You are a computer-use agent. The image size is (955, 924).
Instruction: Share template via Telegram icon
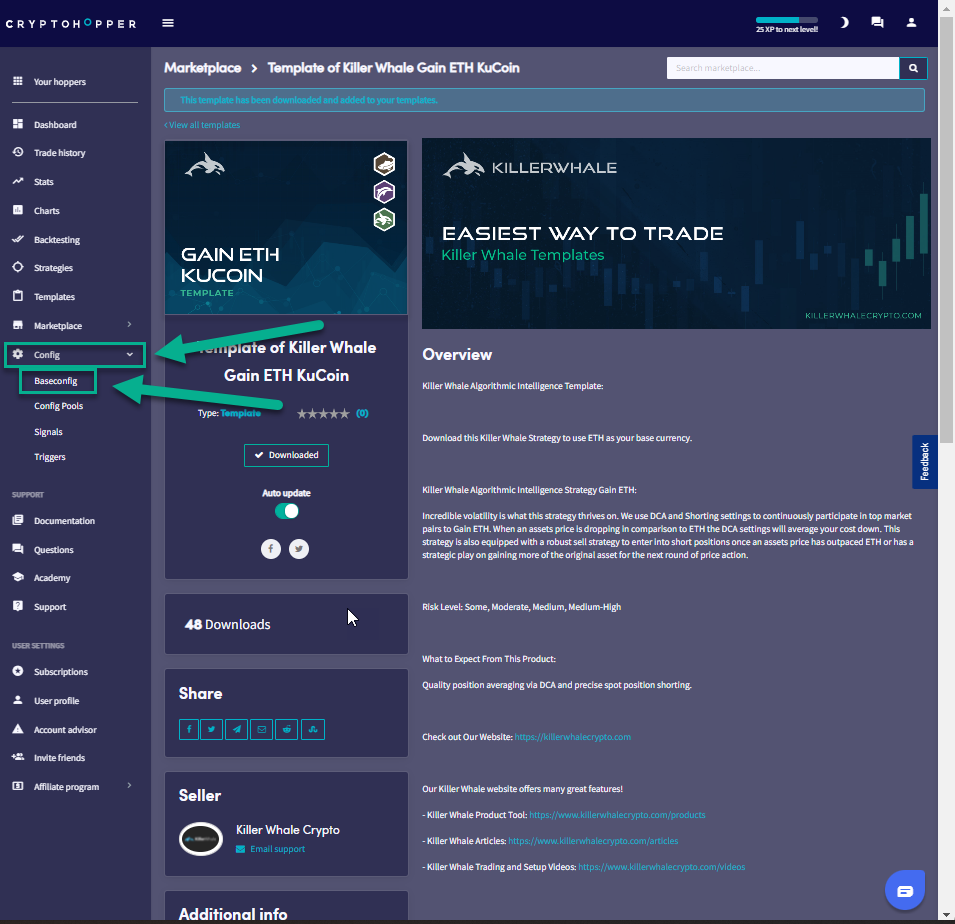[x=237, y=729]
